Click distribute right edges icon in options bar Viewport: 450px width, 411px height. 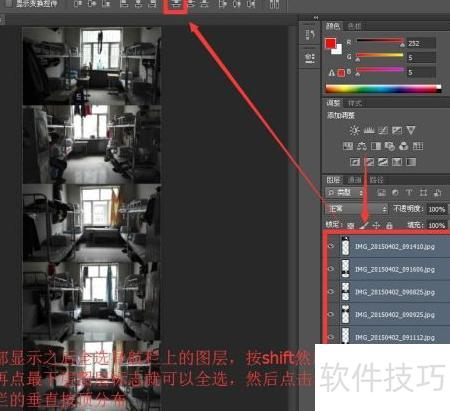point(251,4)
